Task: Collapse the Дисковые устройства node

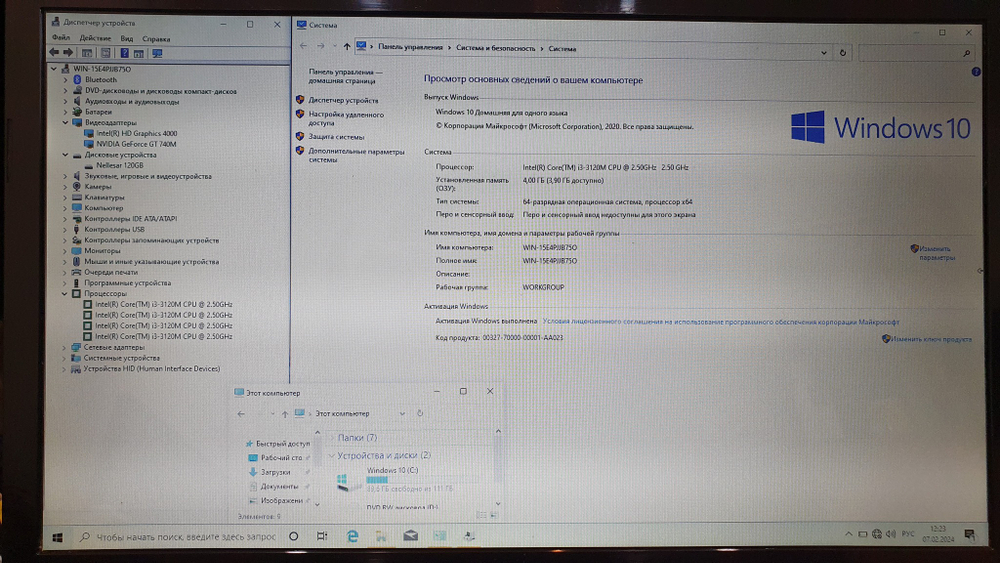Action: point(65,155)
